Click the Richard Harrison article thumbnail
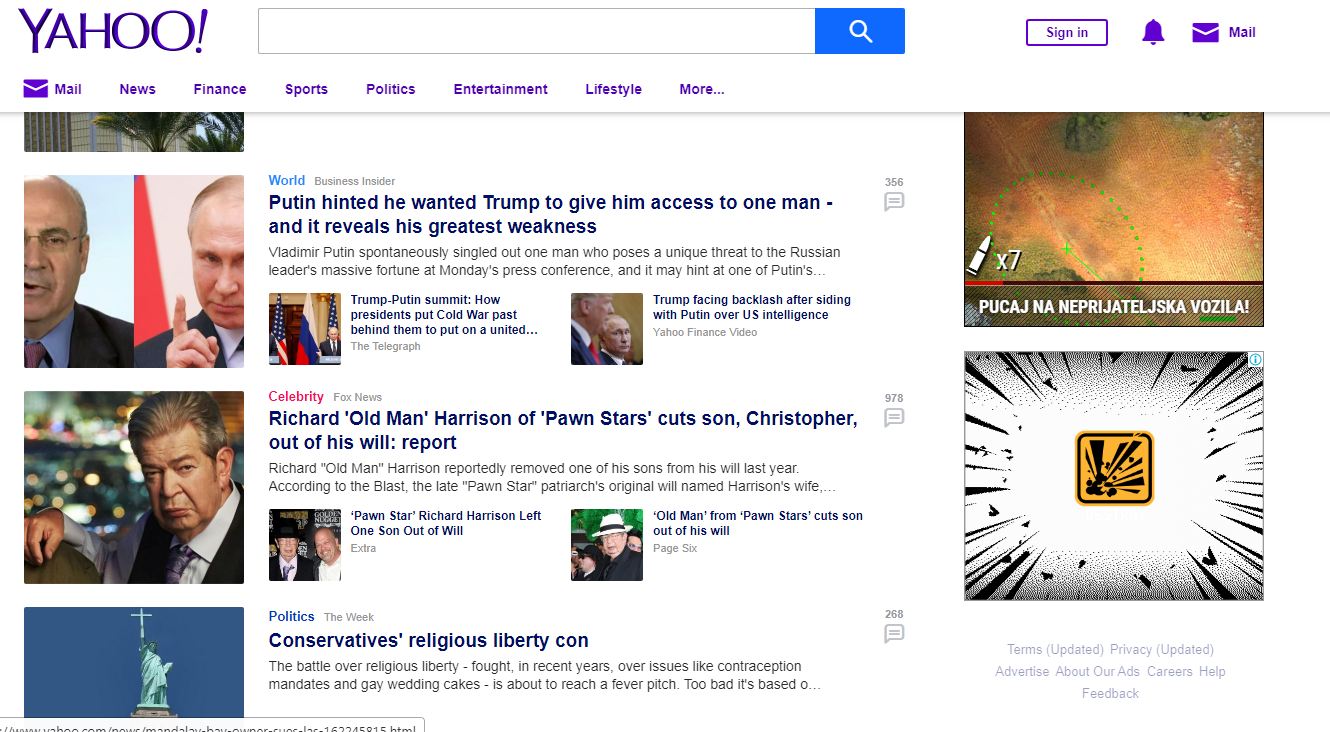This screenshot has width=1330, height=732. click(134, 487)
